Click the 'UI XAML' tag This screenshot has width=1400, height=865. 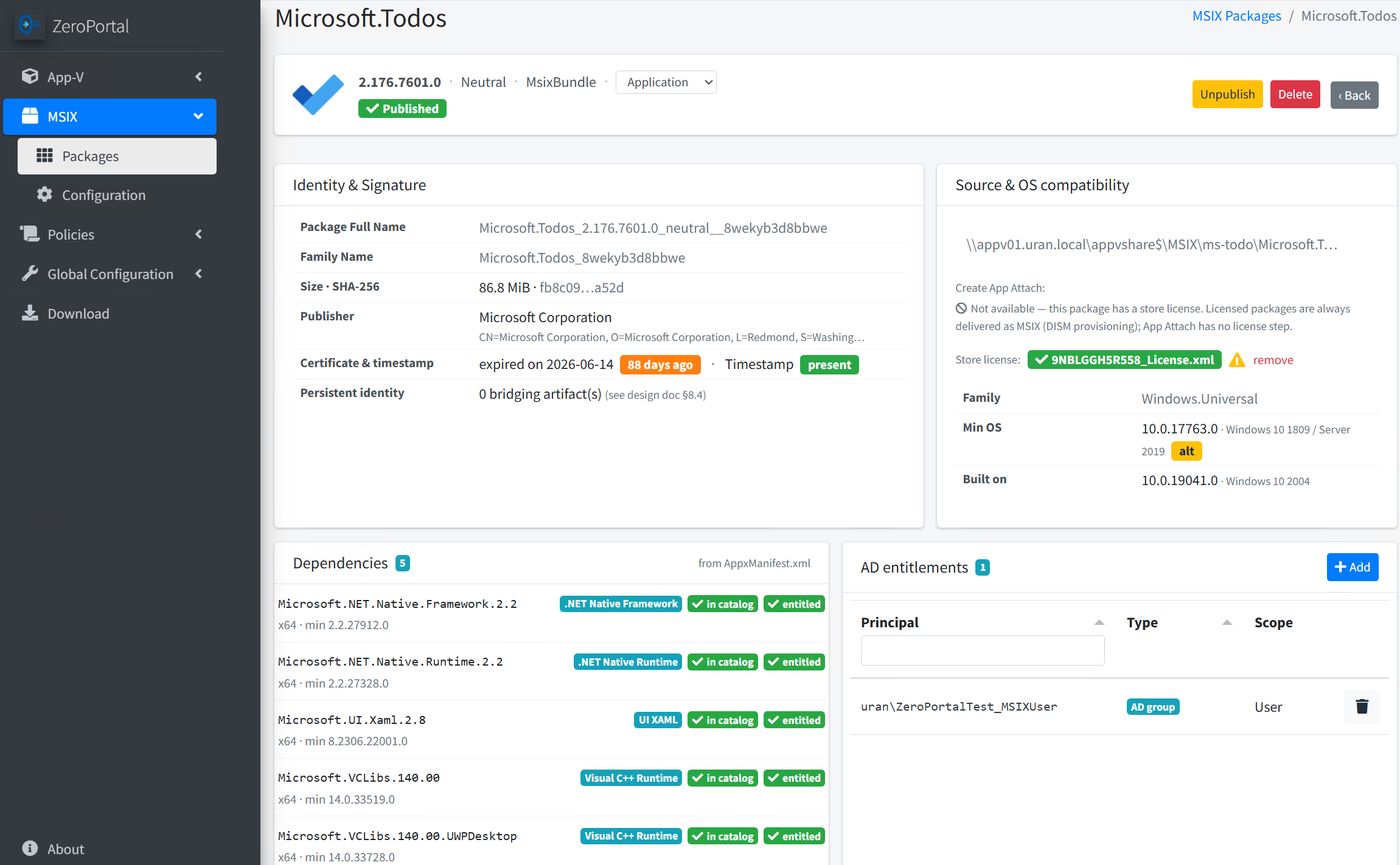[658, 720]
